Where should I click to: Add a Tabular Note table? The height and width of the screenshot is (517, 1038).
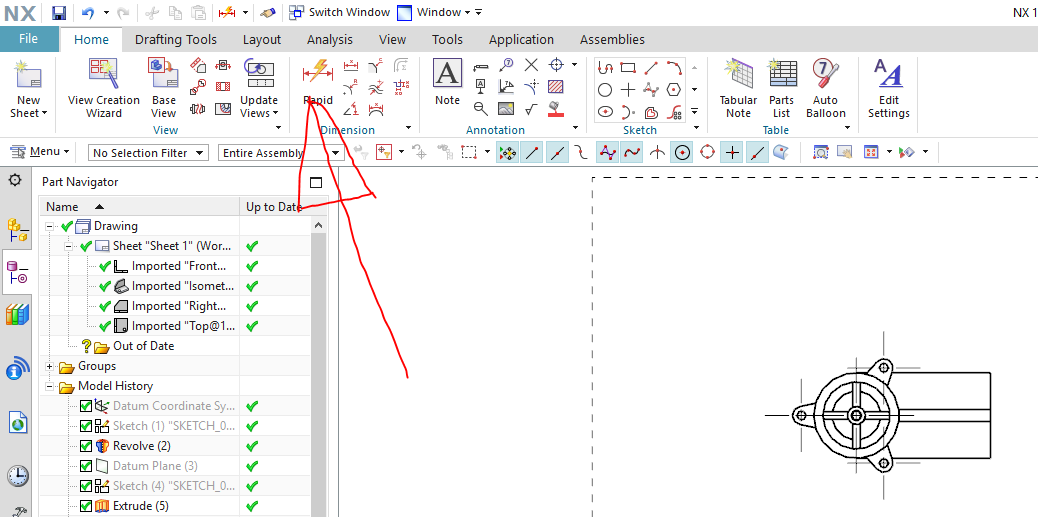(738, 86)
